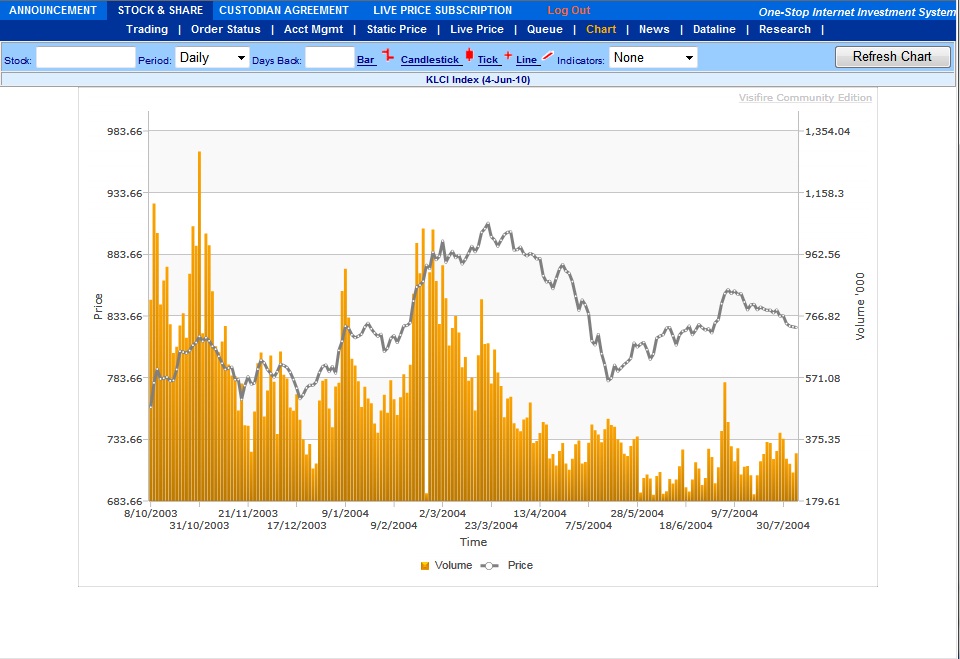Click the 8/10/2003 time axis label
The height and width of the screenshot is (659, 960).
click(151, 514)
